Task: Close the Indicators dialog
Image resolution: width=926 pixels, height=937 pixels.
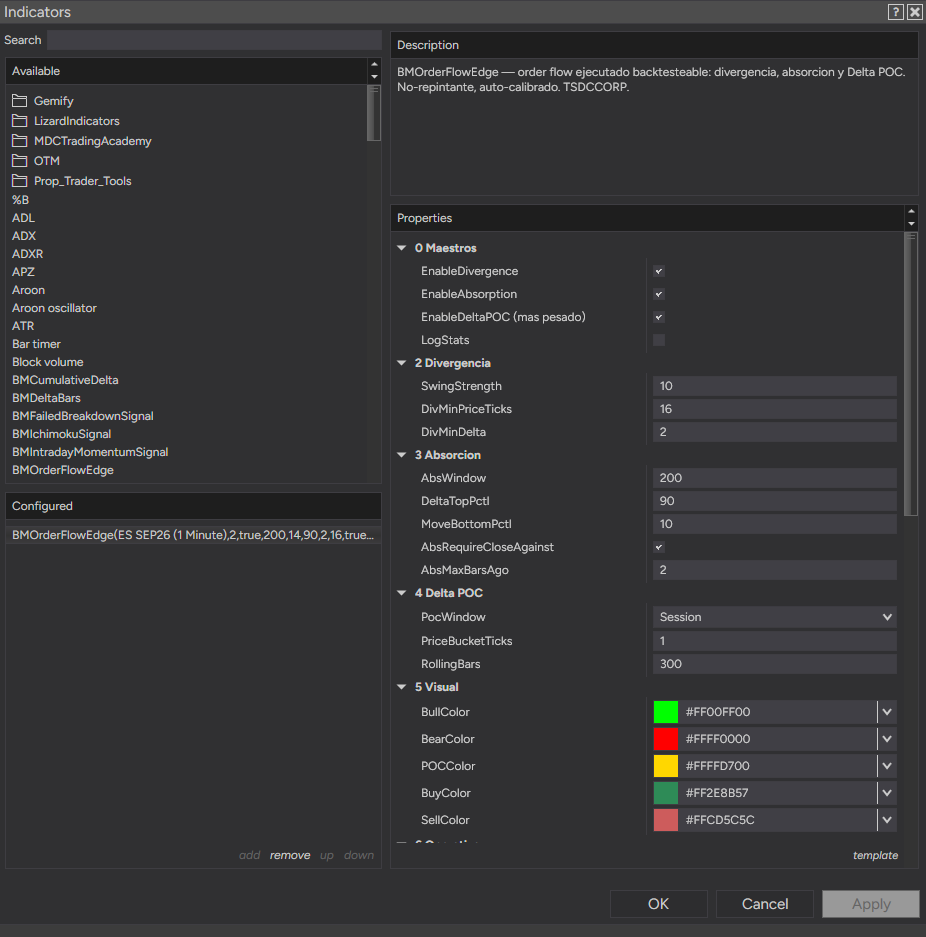Action: 915,12
